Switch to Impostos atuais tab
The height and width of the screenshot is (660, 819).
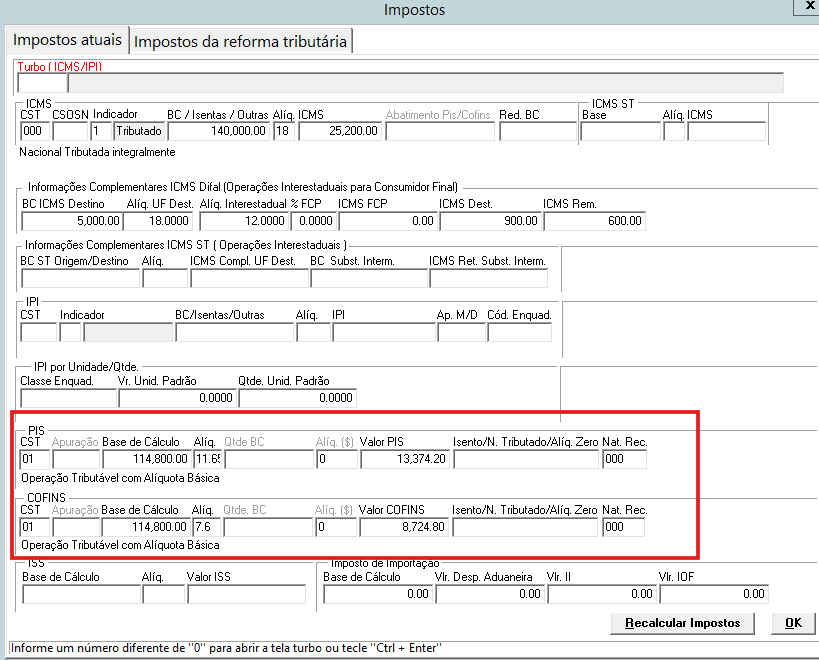(x=67, y=40)
